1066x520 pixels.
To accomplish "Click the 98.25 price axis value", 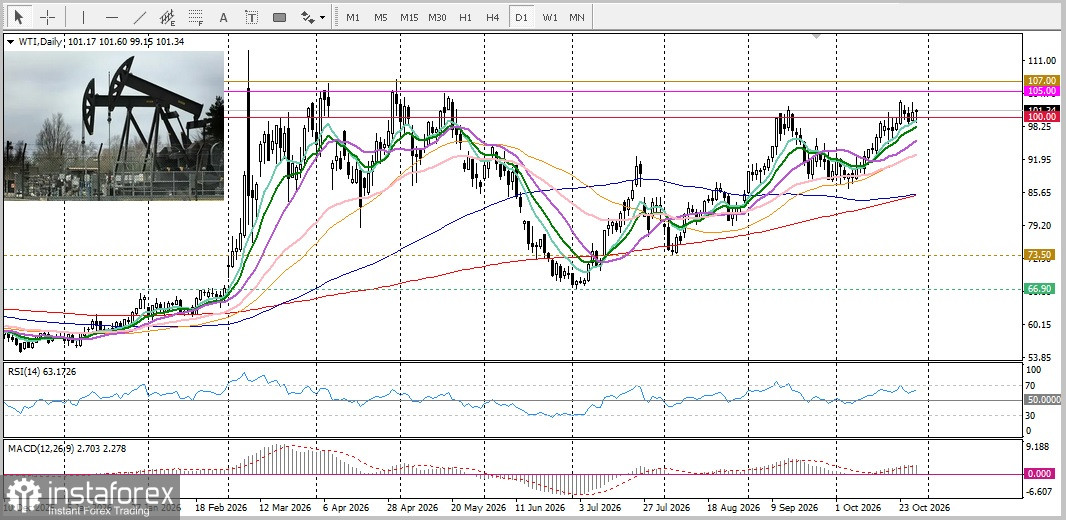I will coord(1042,126).
